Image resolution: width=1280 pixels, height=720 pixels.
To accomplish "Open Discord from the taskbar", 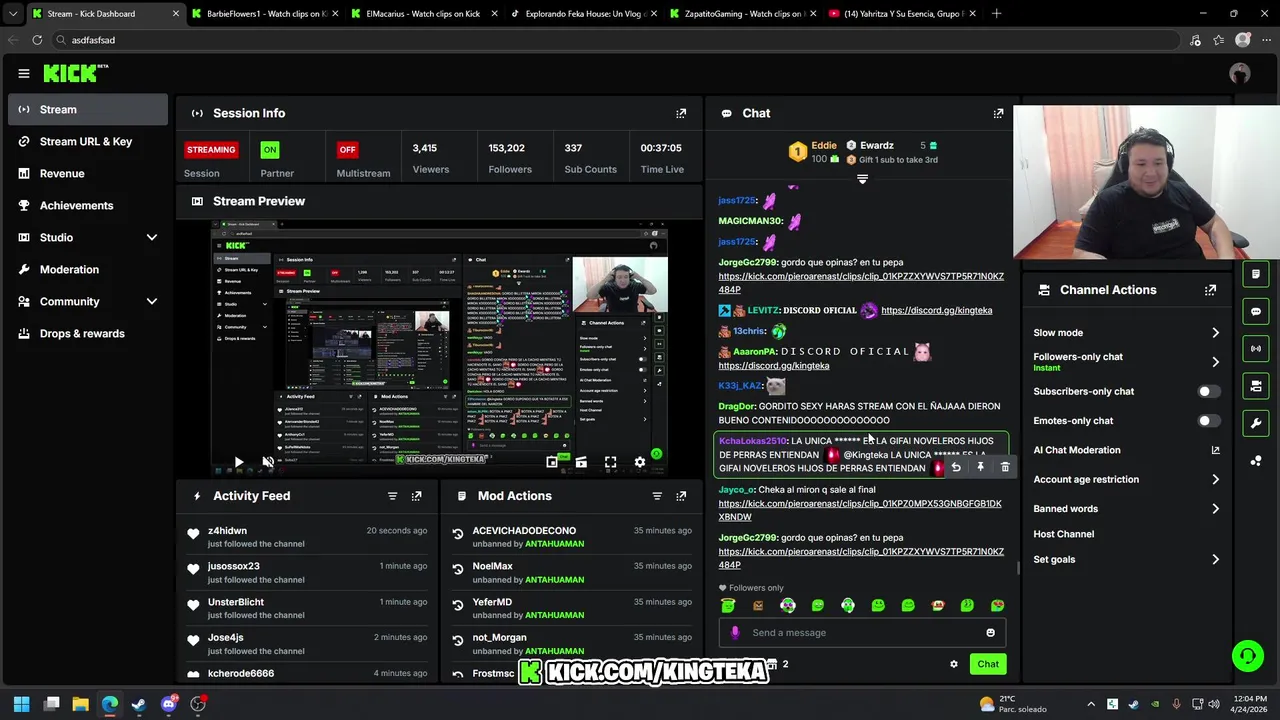I will [x=168, y=704].
